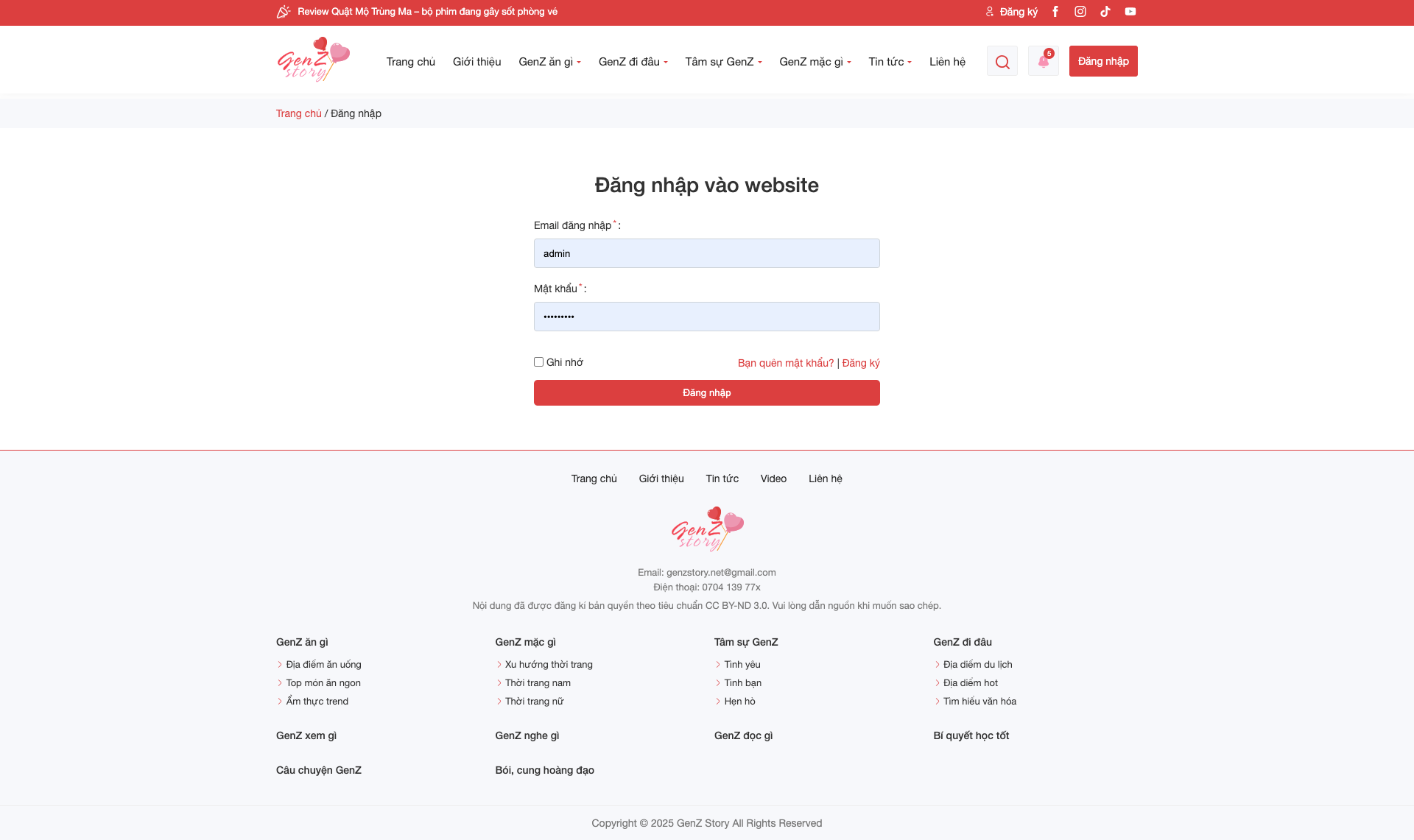Image resolution: width=1414 pixels, height=840 pixels.
Task: Open Địa điểm ăn uống footer link
Action: point(323,665)
